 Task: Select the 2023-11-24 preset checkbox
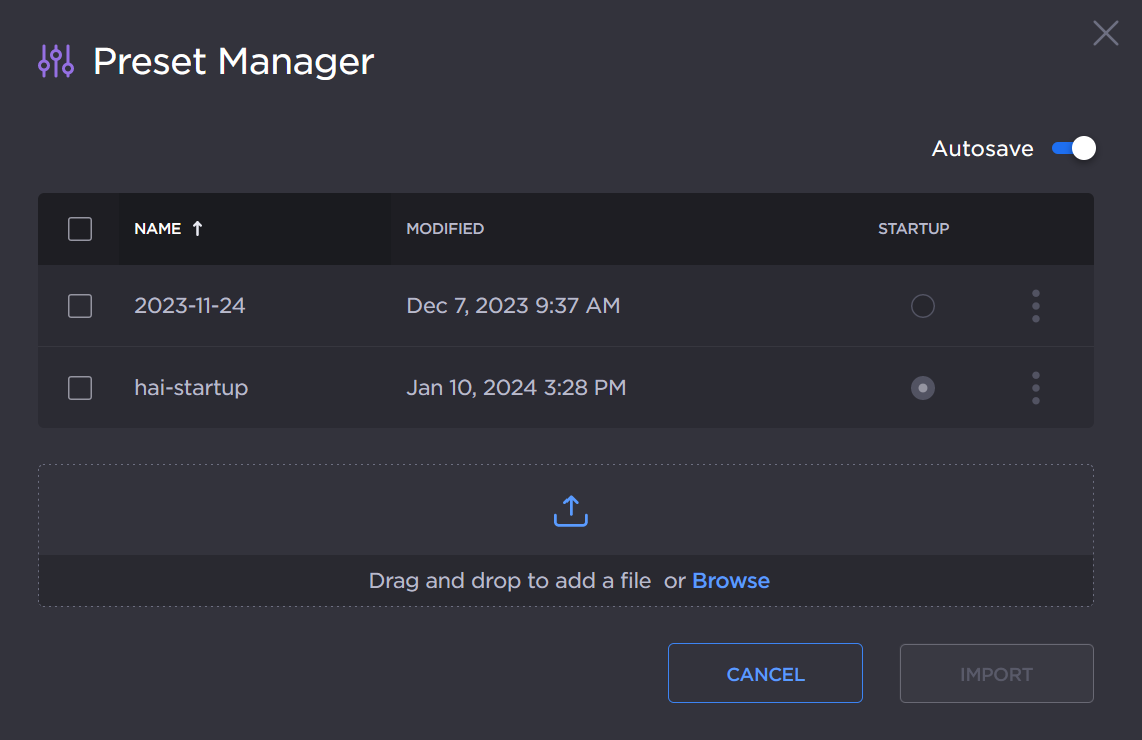point(80,306)
